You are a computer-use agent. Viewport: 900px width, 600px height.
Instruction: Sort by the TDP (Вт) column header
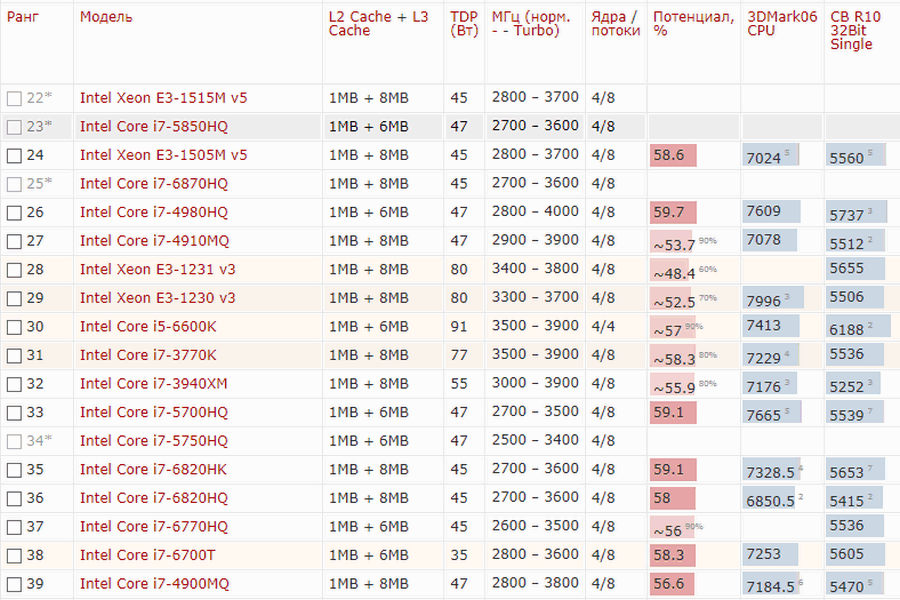click(x=464, y=24)
